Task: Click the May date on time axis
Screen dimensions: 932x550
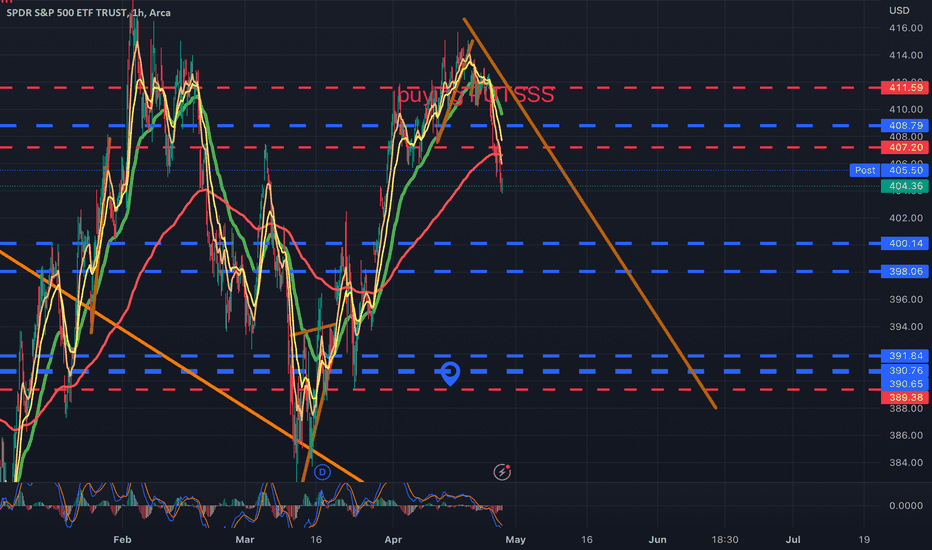Action: (x=515, y=539)
